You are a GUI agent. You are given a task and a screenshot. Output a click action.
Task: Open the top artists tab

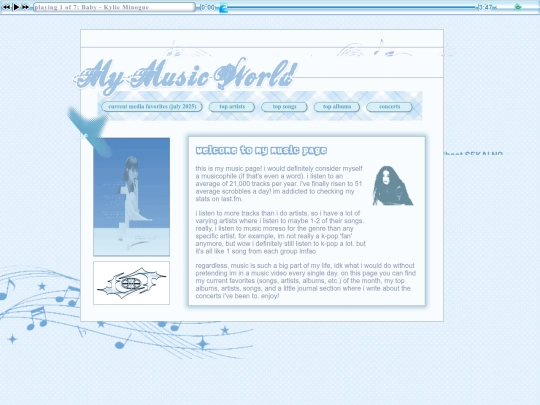[x=232, y=107]
